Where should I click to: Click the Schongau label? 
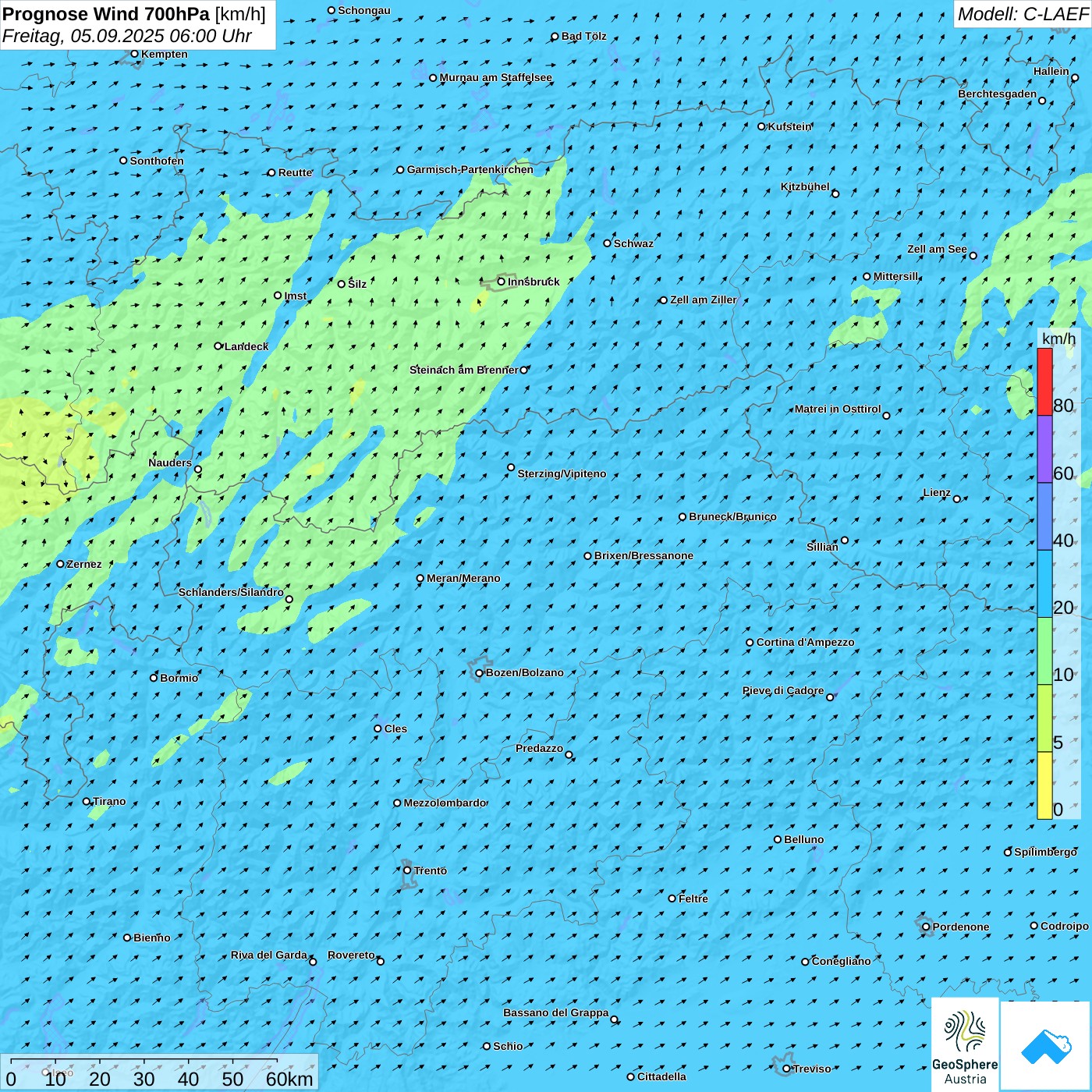[x=363, y=10]
